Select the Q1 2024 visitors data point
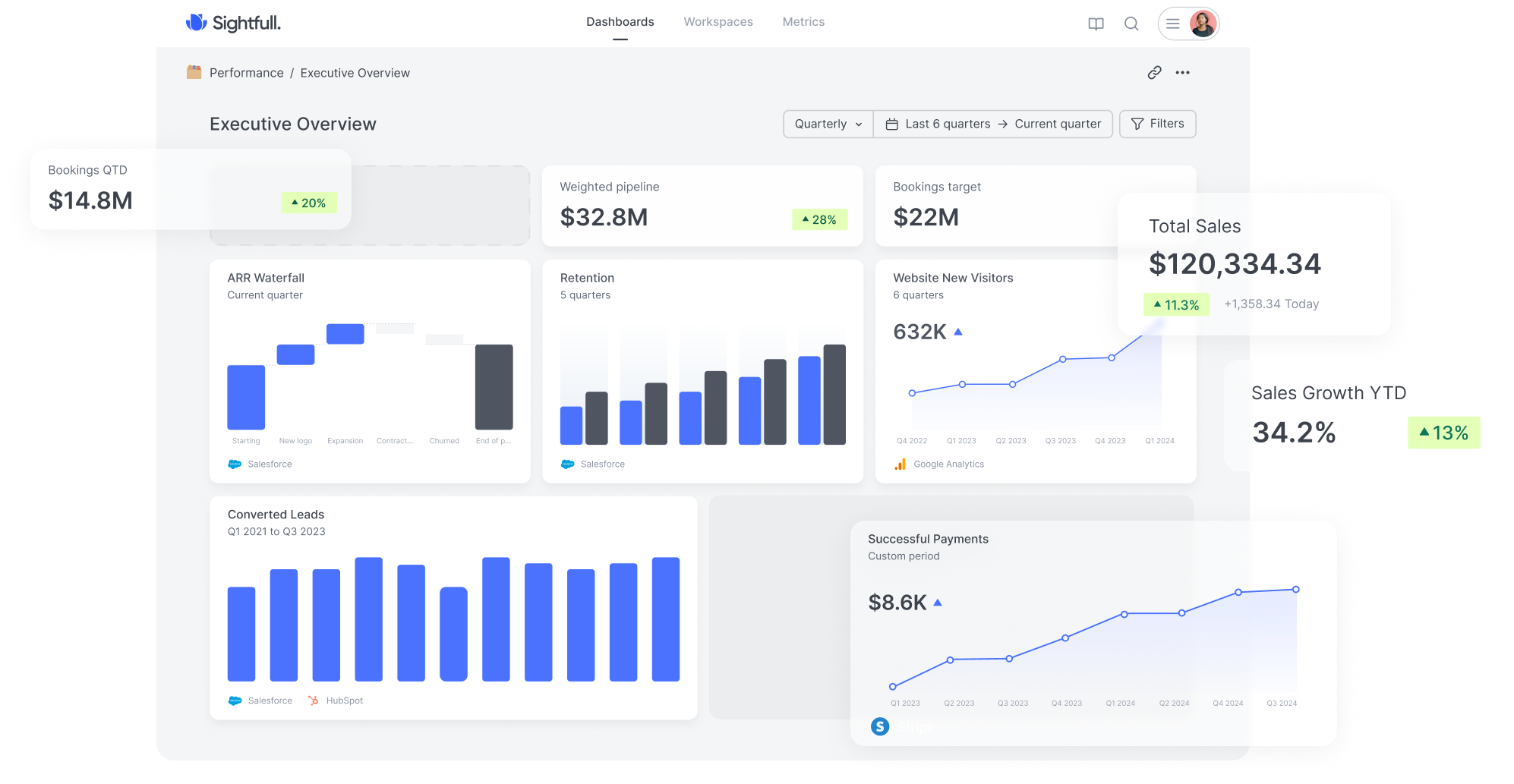Image resolution: width=1514 pixels, height=784 pixels. pyautogui.click(x=1160, y=323)
